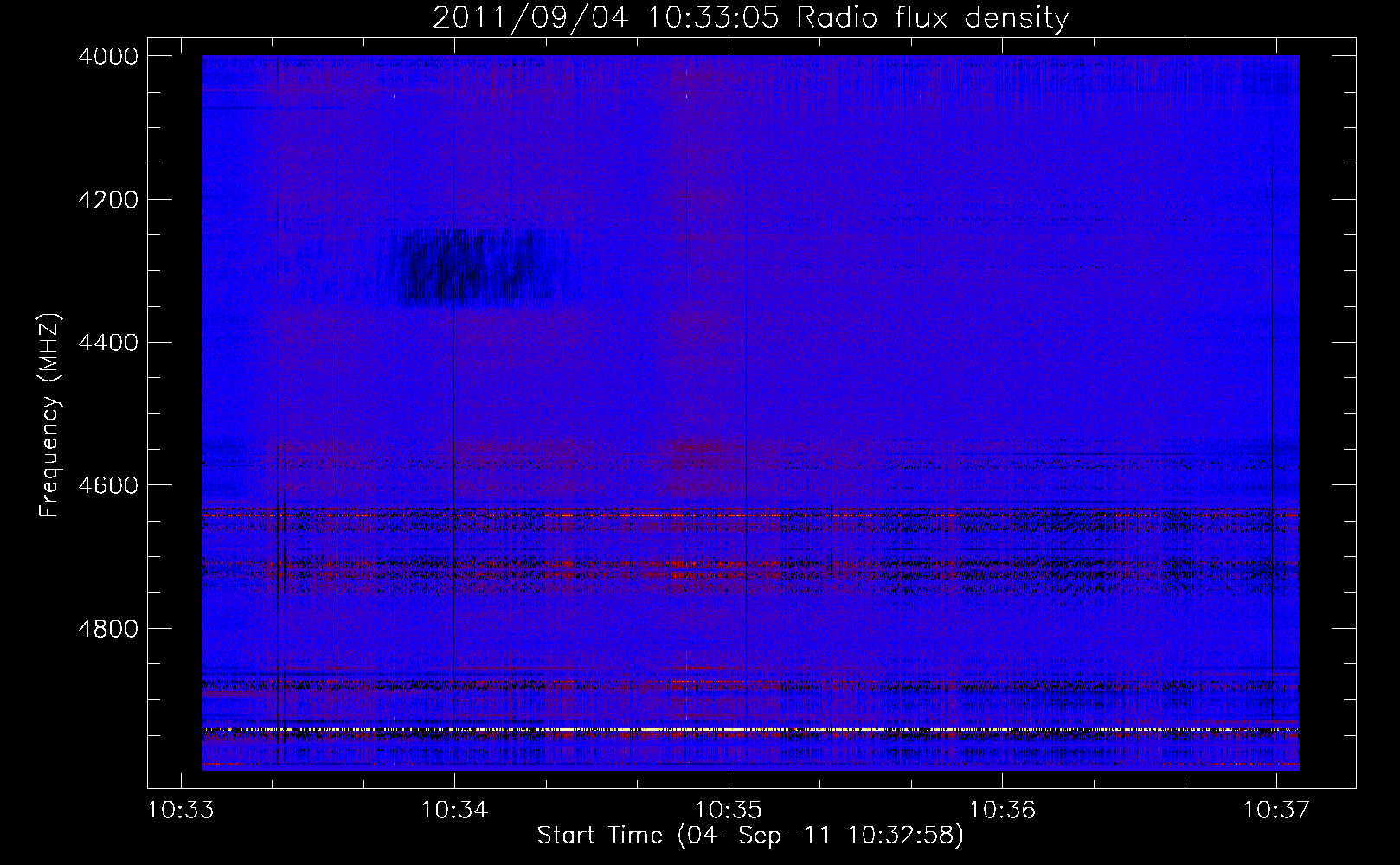The width and height of the screenshot is (1400, 865).
Task: Click the 4800 frequency tick label
Action: coord(108,629)
